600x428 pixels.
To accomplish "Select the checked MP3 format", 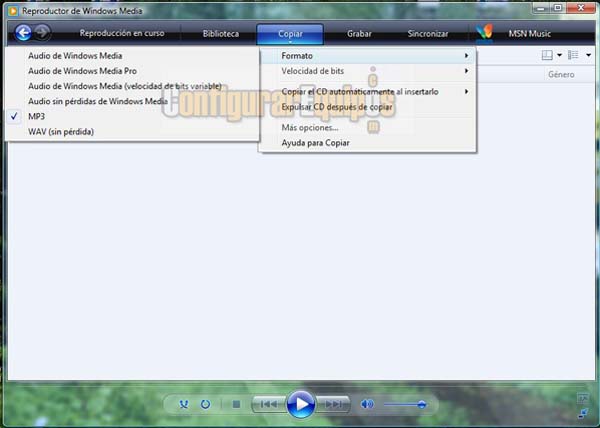I will click(x=132, y=116).
